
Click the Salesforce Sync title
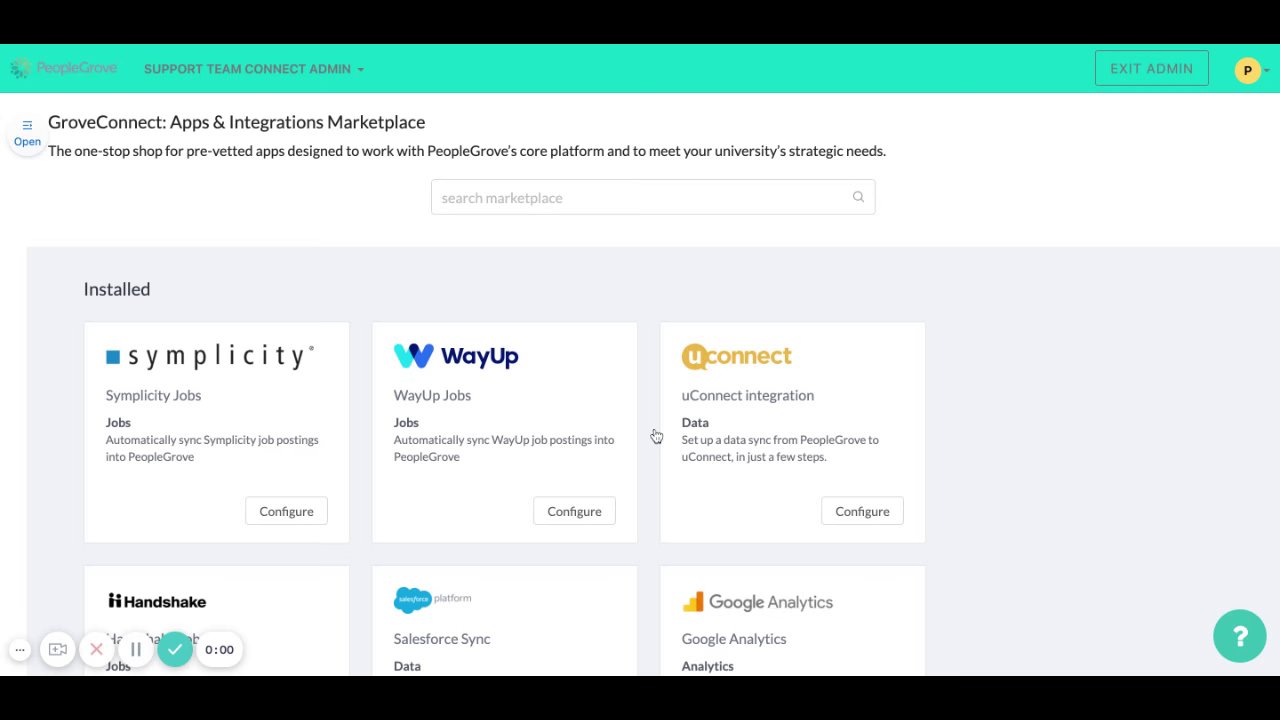pos(441,638)
